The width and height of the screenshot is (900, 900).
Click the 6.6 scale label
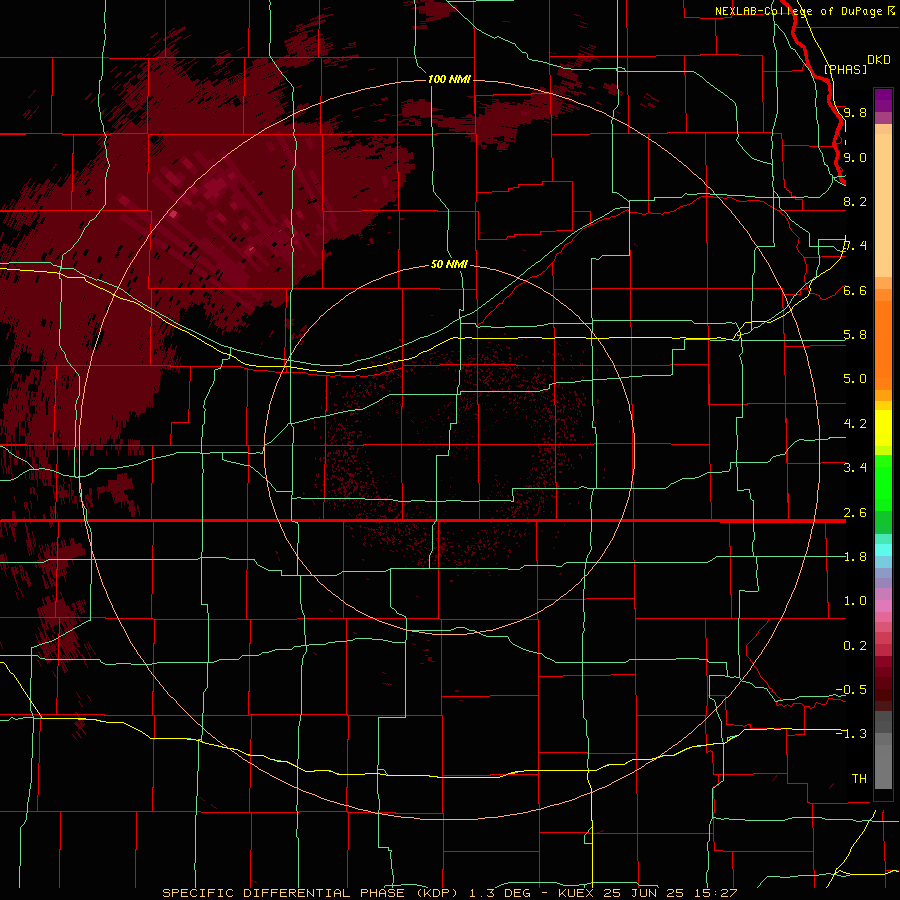[855, 290]
